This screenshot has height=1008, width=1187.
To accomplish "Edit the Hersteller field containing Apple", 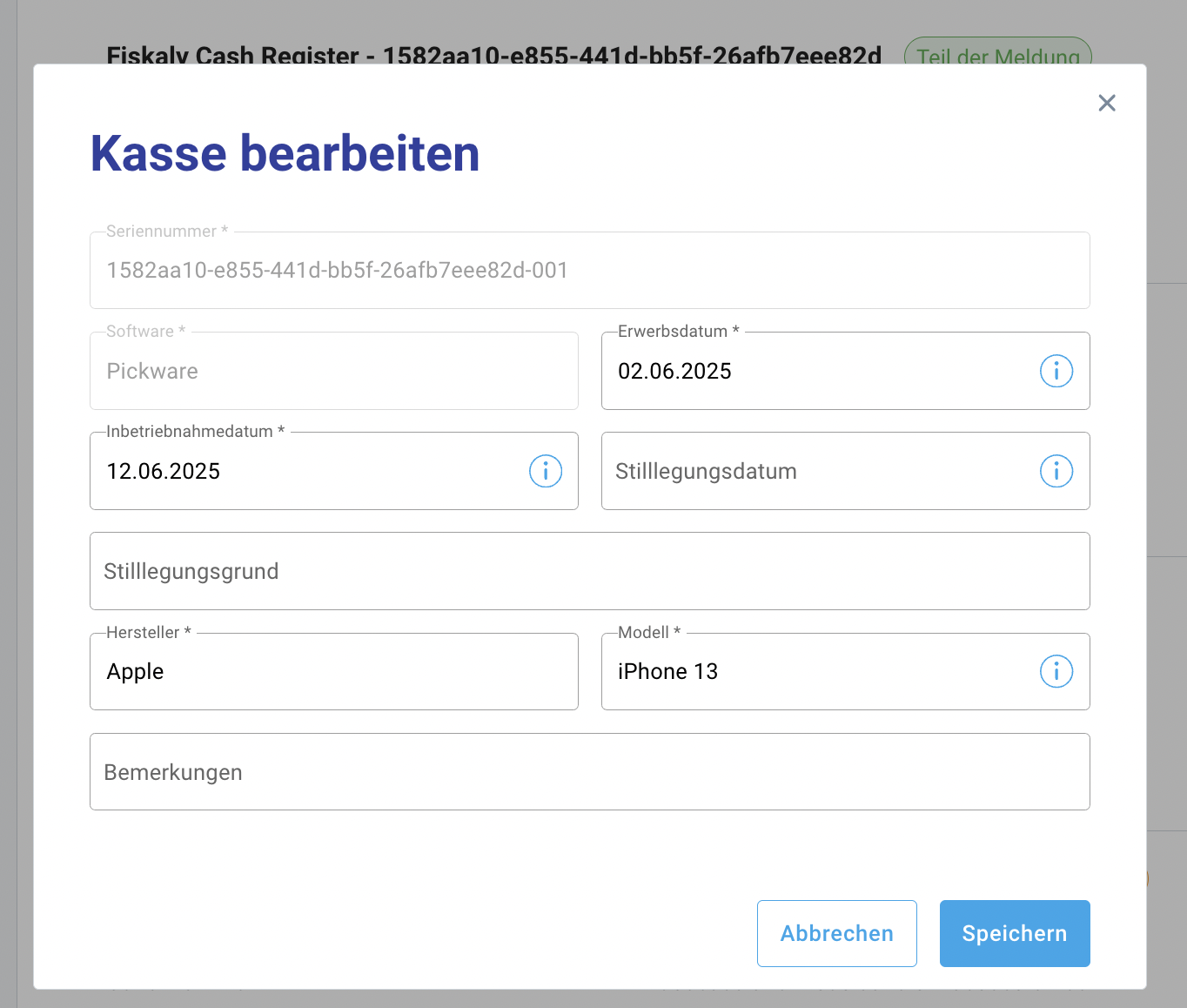I will point(333,672).
